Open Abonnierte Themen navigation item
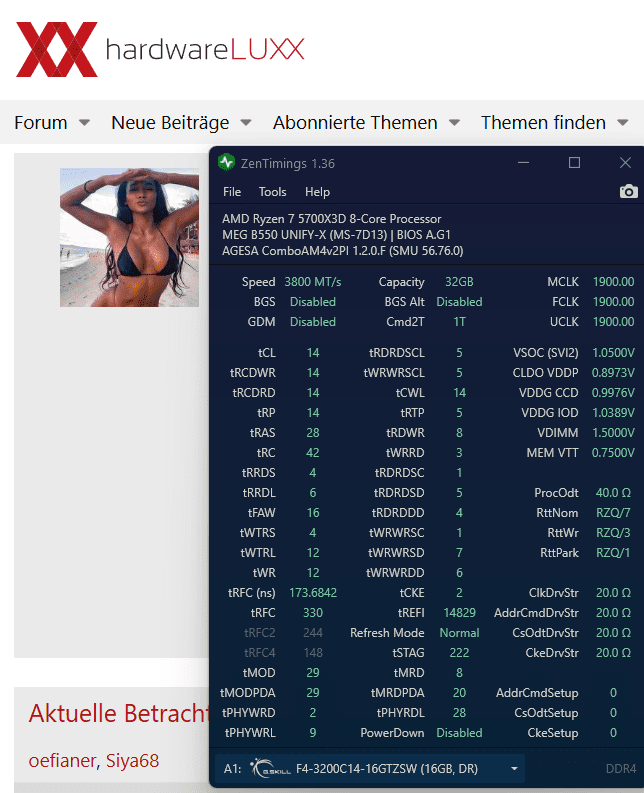 (355, 122)
